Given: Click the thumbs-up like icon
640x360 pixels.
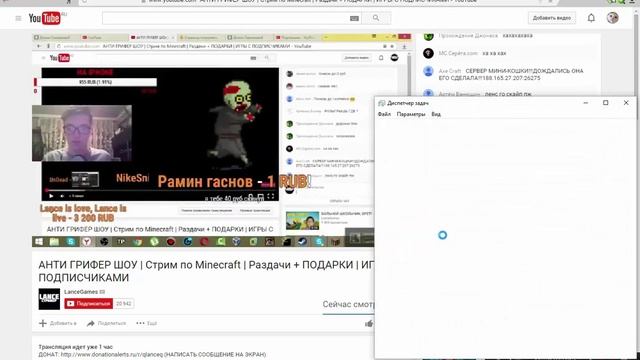Looking at the screenshot, I should coord(369,324).
